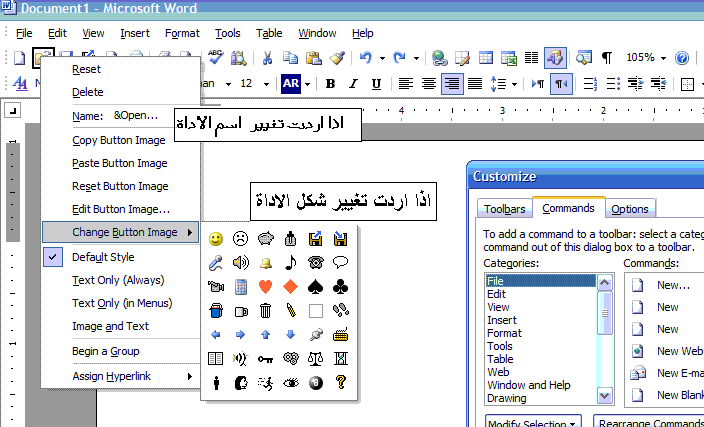Choose Text Only (Always) option
The width and height of the screenshot is (704, 427).
(120, 281)
